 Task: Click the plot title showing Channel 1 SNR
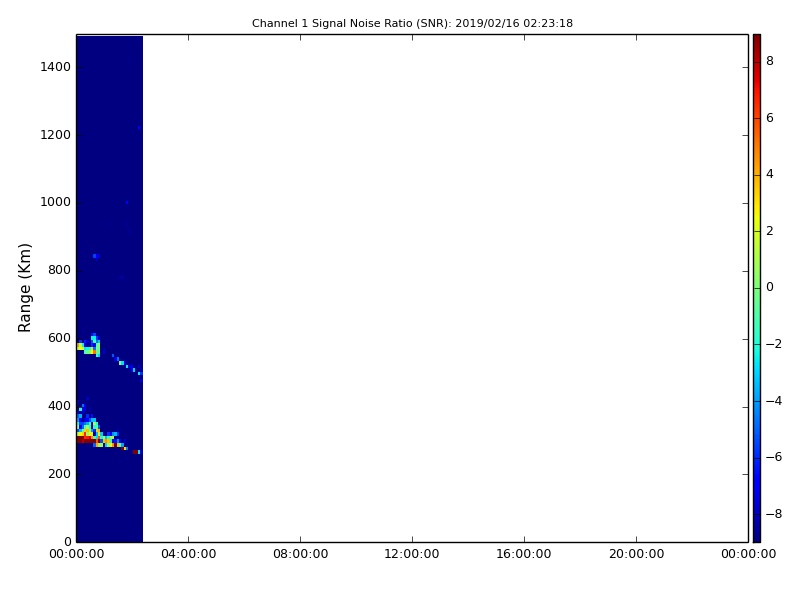click(x=412, y=23)
